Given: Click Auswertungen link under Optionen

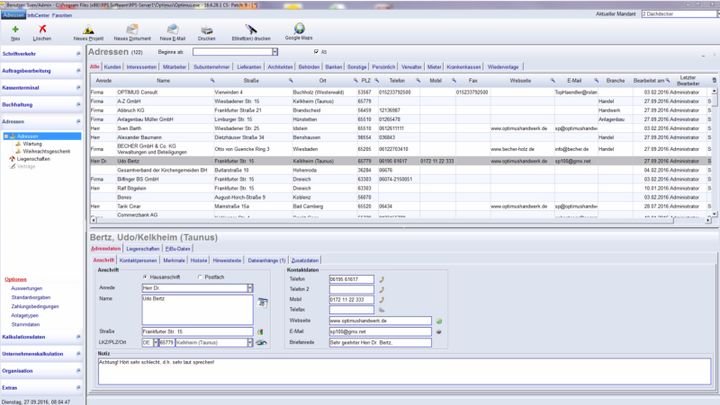Looking at the screenshot, I should (25, 287).
